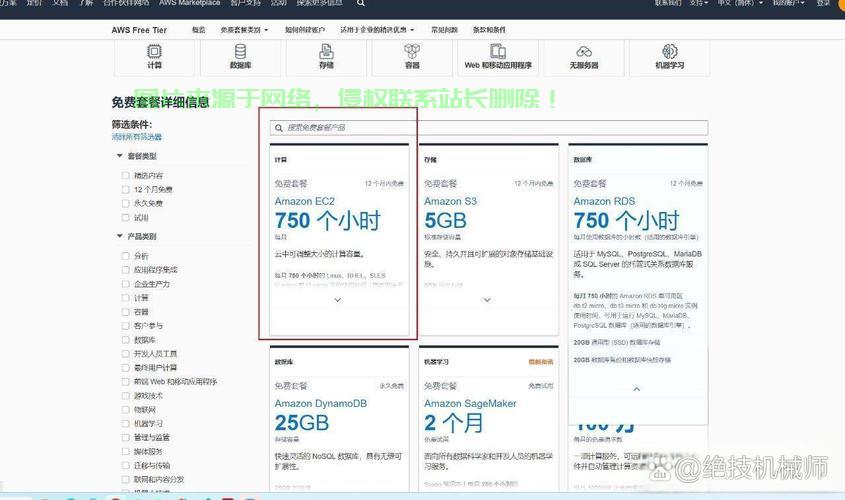845x500 pixels.
Task: Click the 登录 sign-in button
Action: point(823,3)
